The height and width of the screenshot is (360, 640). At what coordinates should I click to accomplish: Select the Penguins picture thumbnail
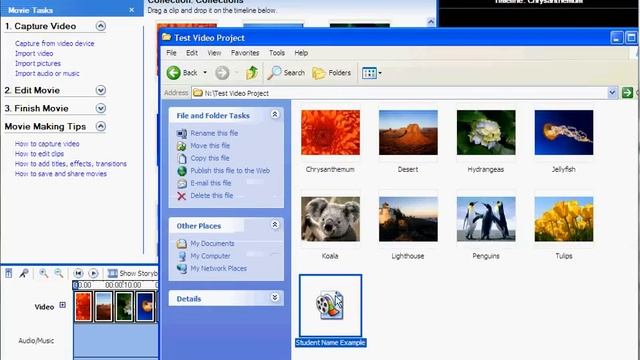pos(486,219)
